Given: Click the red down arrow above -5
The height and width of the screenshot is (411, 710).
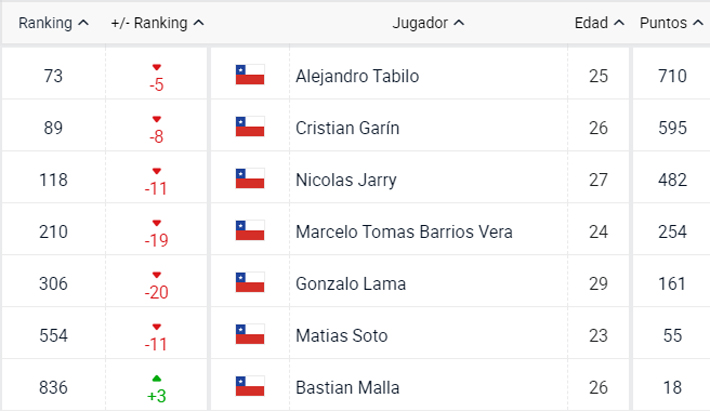Looking at the screenshot, I should point(157,67).
